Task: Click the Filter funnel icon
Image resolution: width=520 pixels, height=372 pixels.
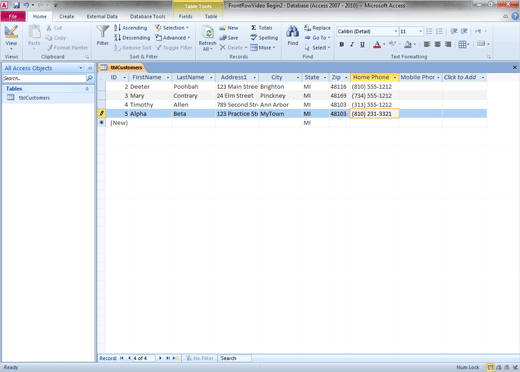Action: pos(103,32)
